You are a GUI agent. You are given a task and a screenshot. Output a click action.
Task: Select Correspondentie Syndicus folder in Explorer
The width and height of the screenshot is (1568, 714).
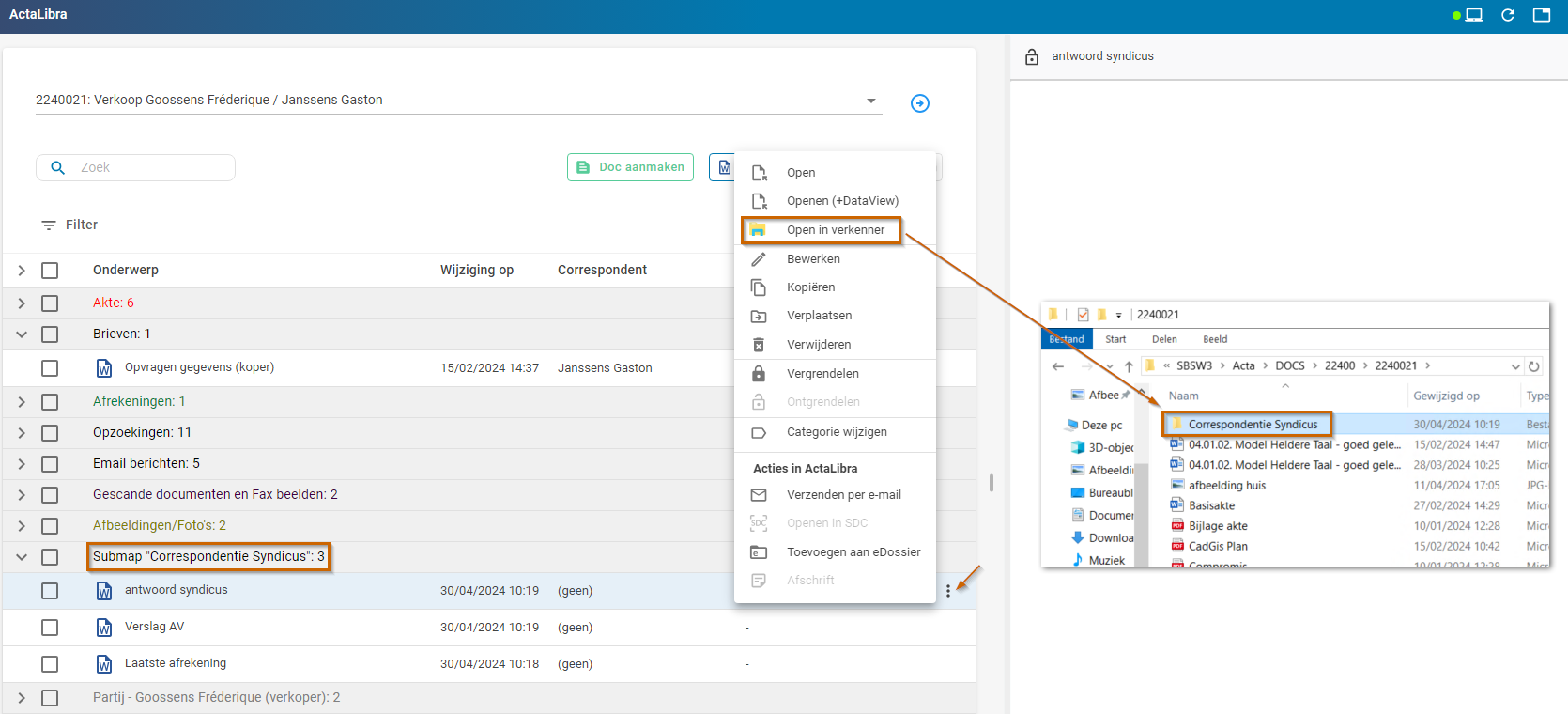[1253, 425]
